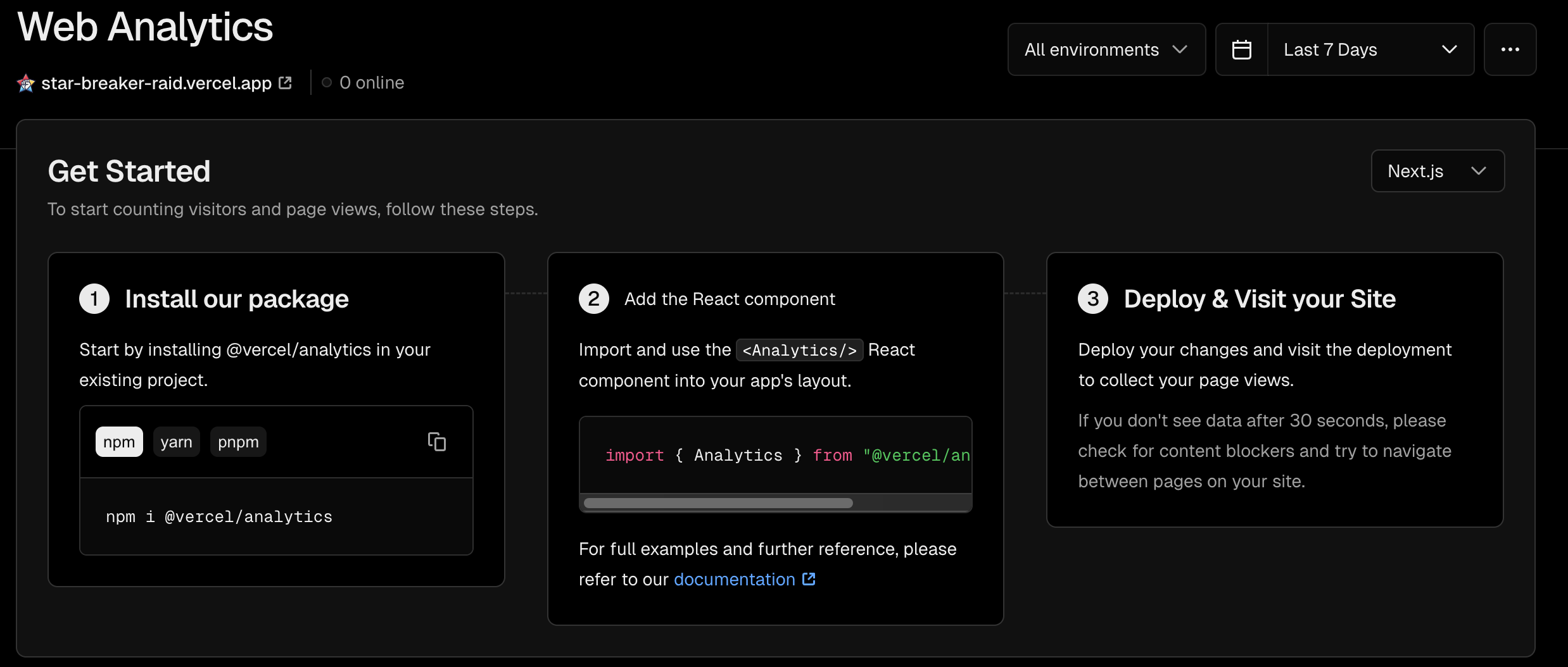Click the Get Started heading
Screen dimensions: 1568x667
129,171
